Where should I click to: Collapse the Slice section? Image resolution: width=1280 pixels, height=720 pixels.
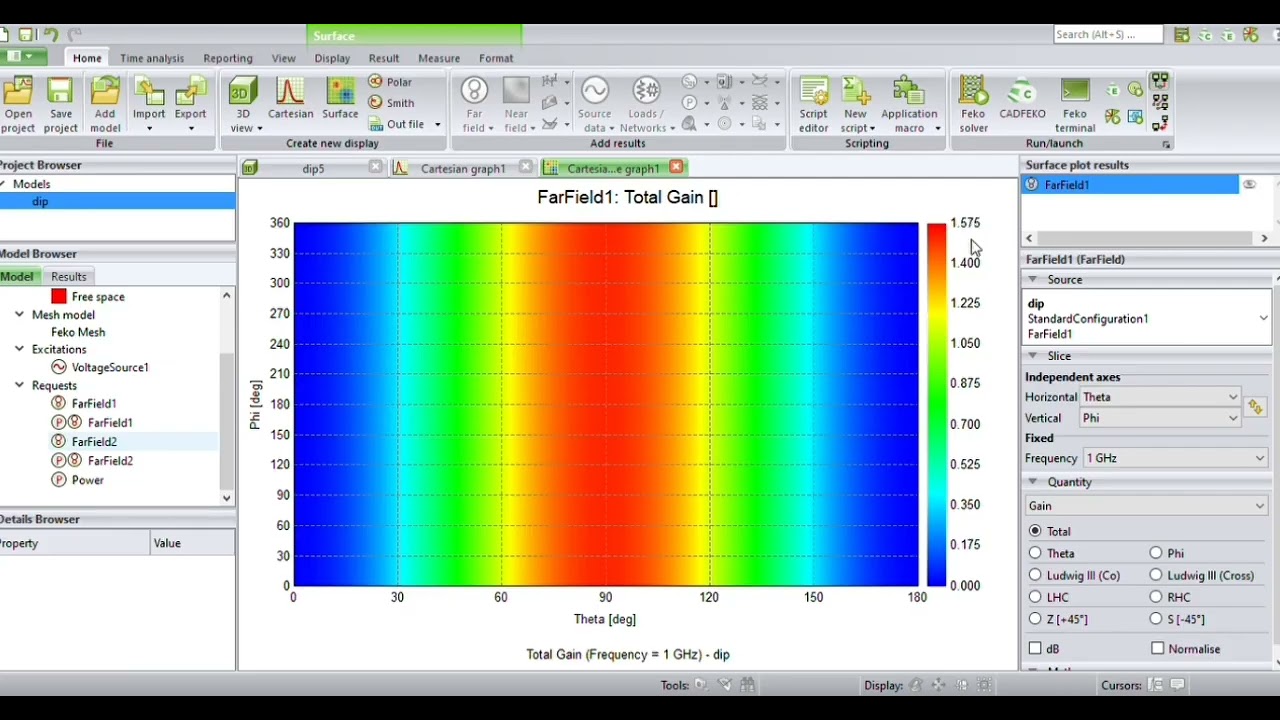click(1033, 356)
